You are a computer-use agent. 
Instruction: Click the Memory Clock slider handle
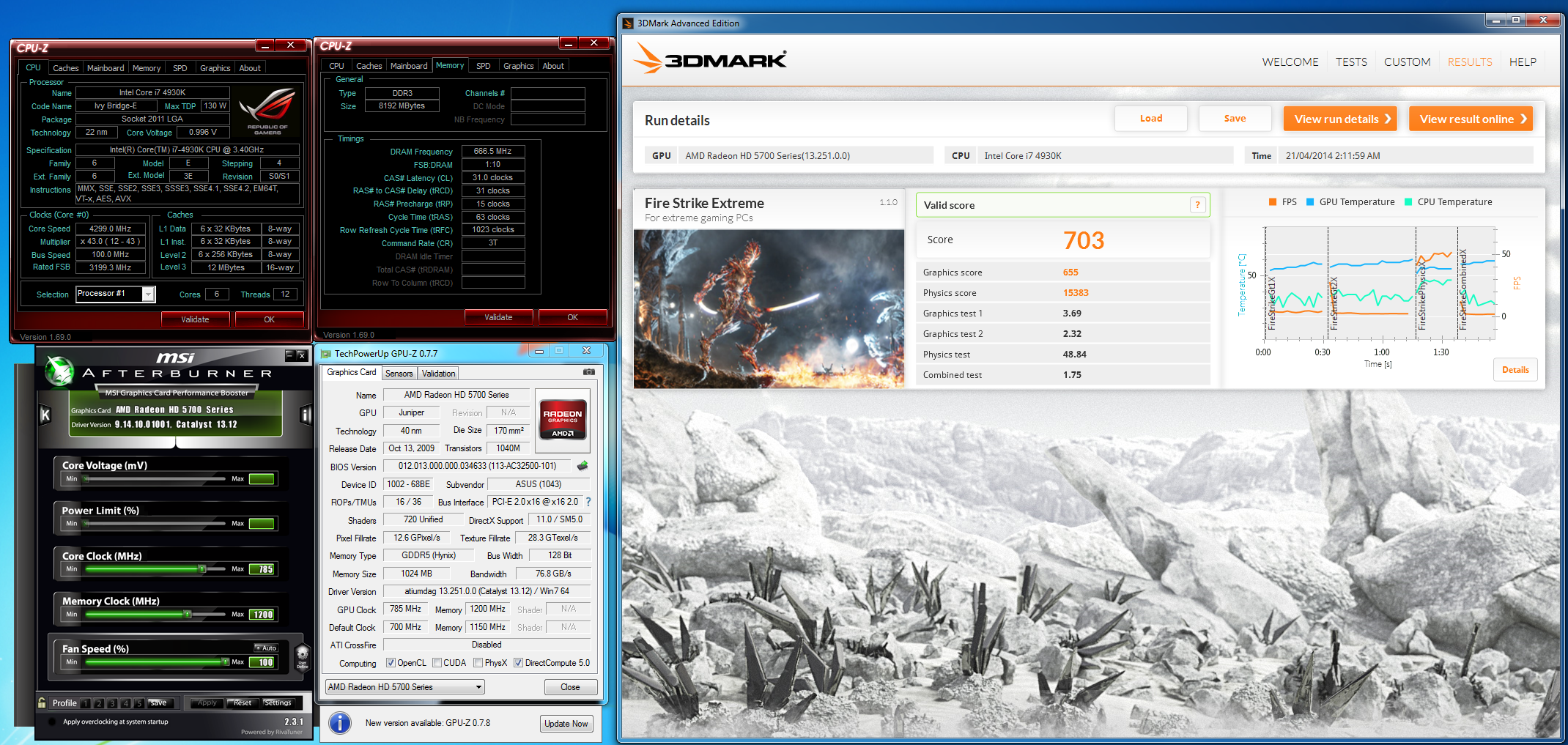coord(188,614)
